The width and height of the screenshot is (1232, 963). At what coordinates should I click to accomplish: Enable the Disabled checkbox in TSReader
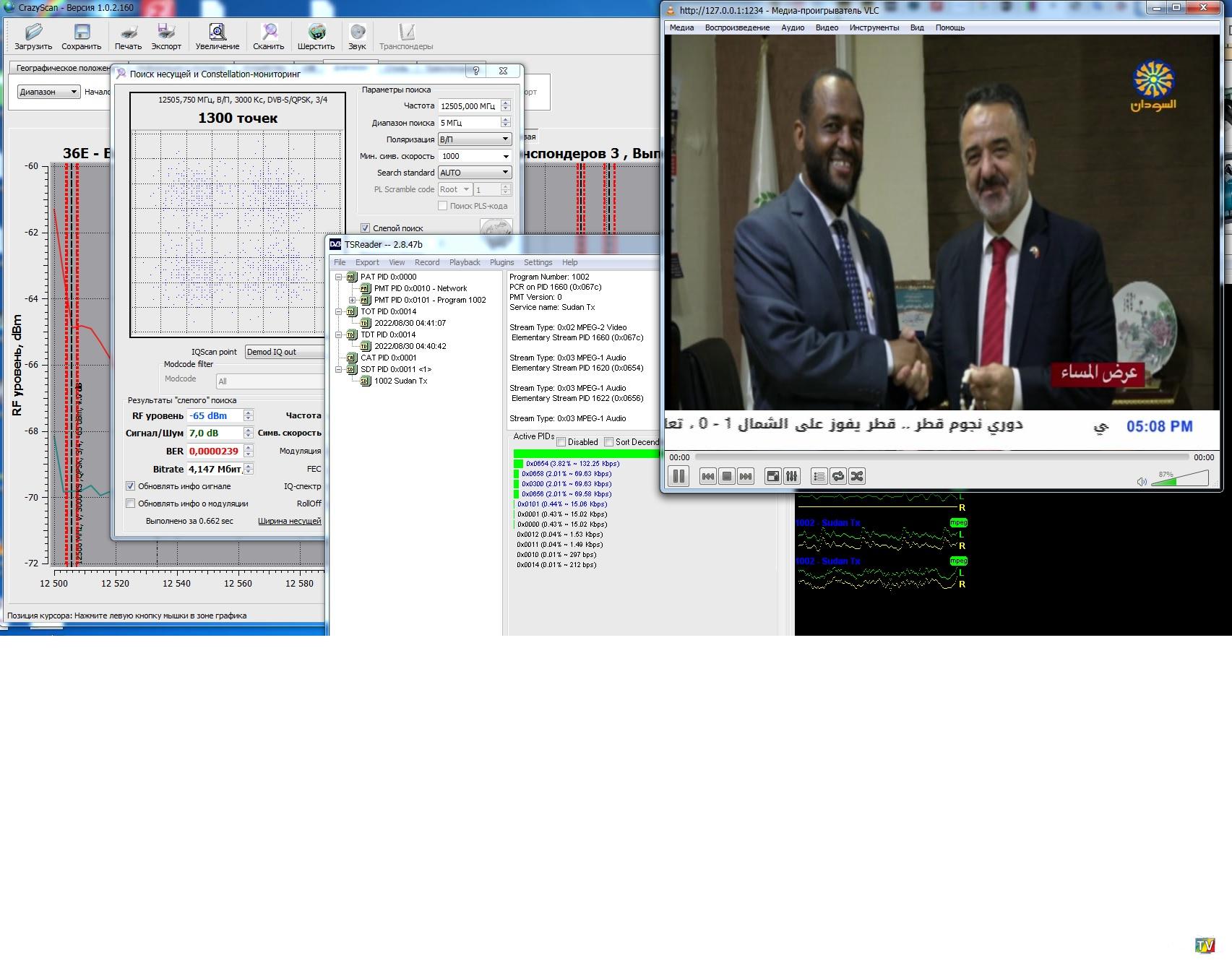pyautogui.click(x=561, y=442)
